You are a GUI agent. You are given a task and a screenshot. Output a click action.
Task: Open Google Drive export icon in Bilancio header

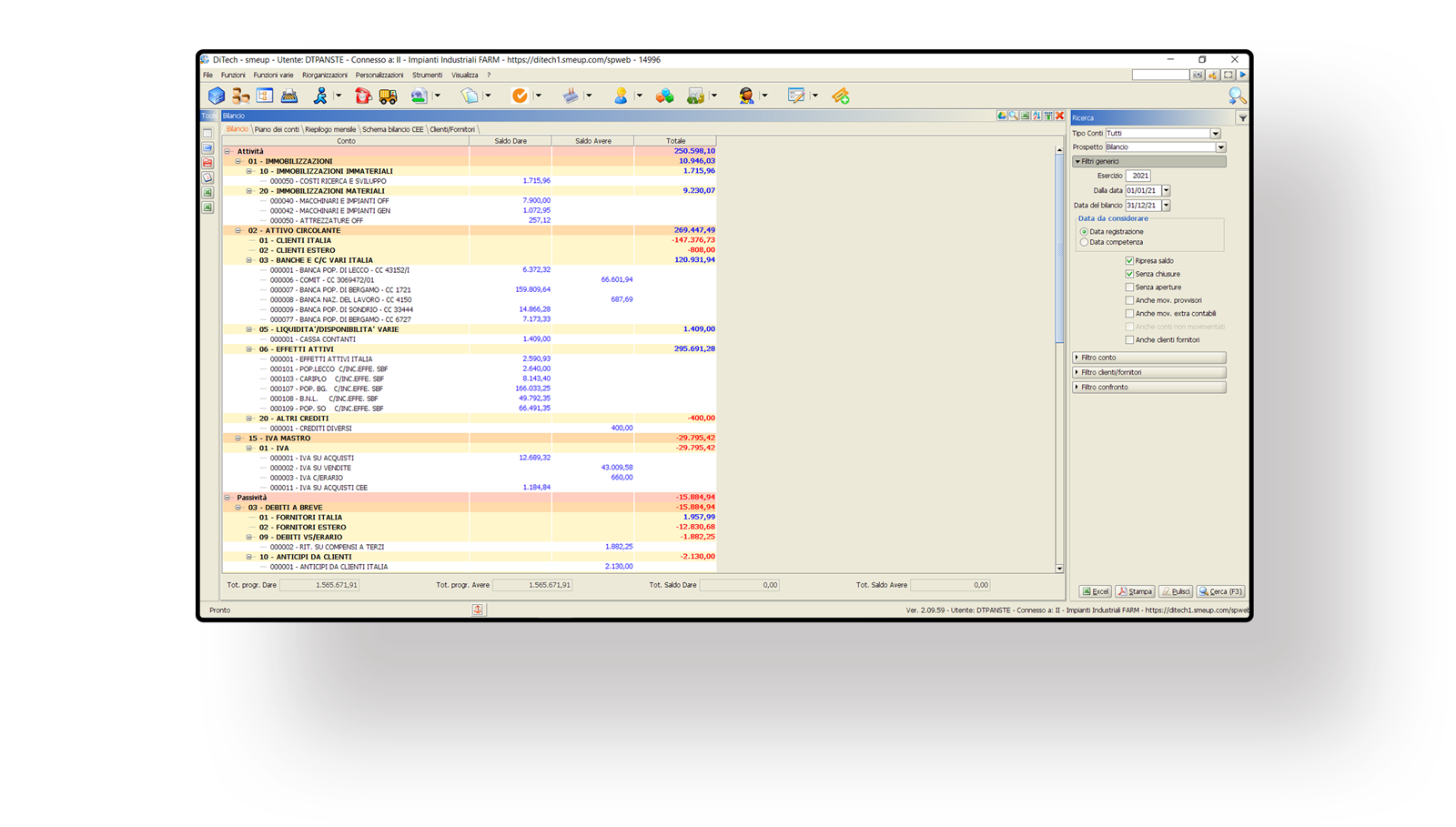pos(1002,116)
